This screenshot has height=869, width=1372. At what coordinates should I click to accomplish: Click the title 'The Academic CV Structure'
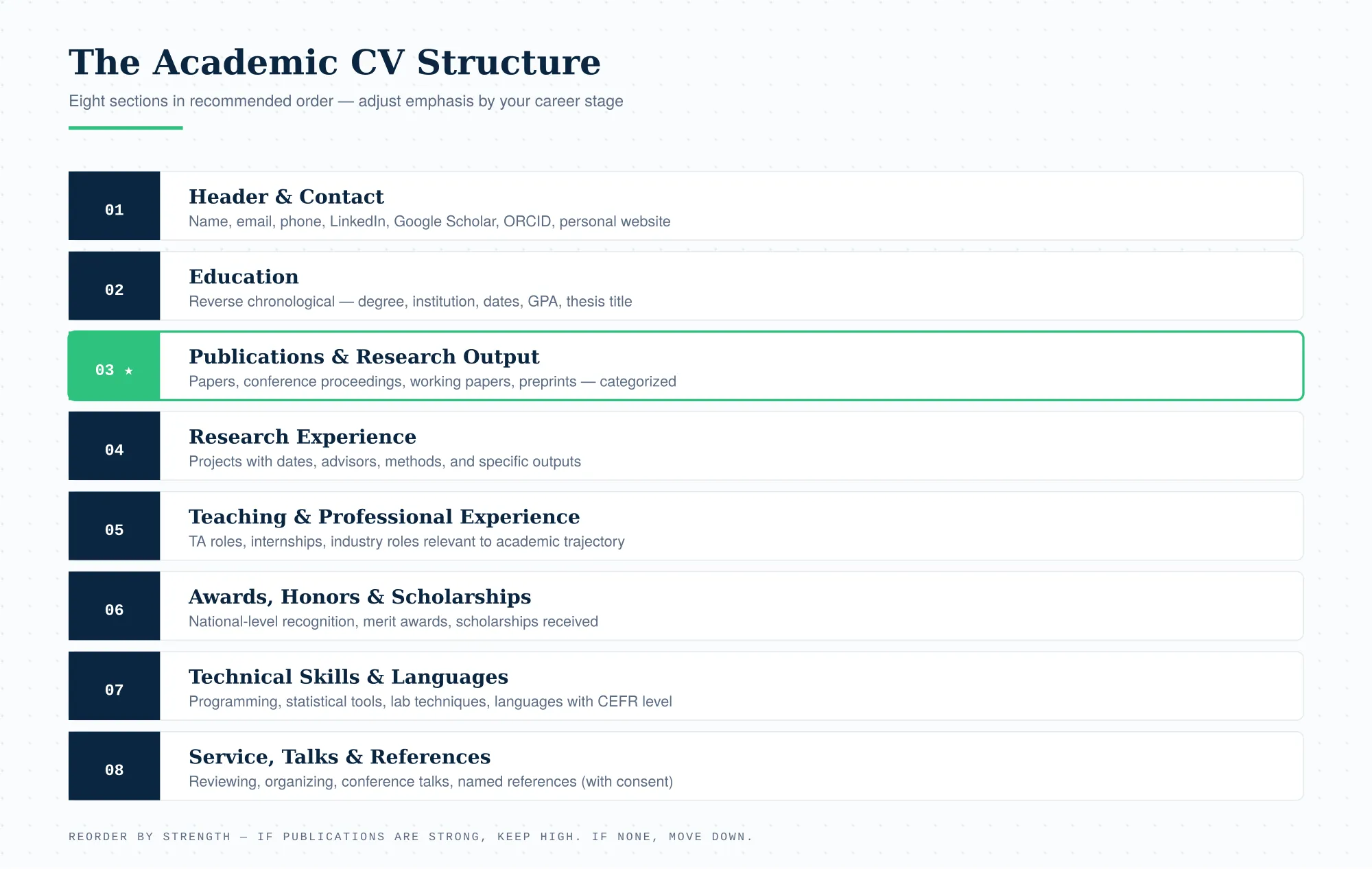(x=335, y=62)
